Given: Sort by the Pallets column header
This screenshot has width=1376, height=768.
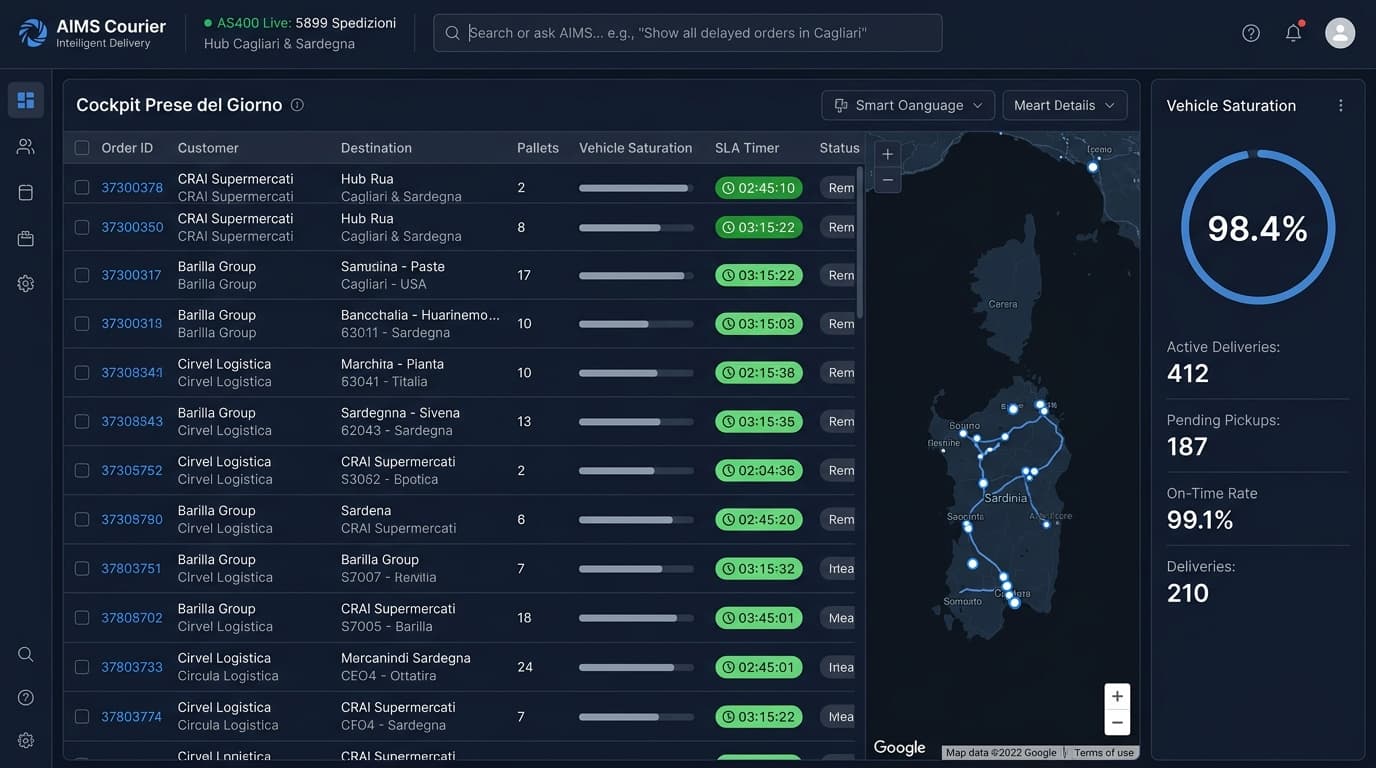Looking at the screenshot, I should (538, 148).
